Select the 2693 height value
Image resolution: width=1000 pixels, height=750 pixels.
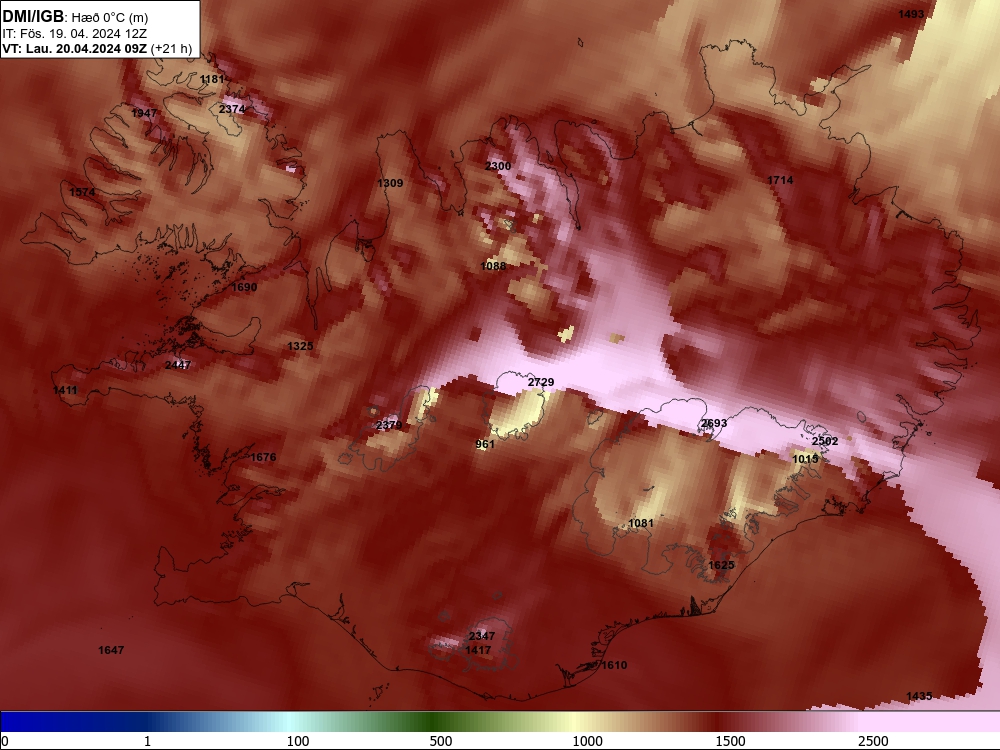[x=714, y=423]
